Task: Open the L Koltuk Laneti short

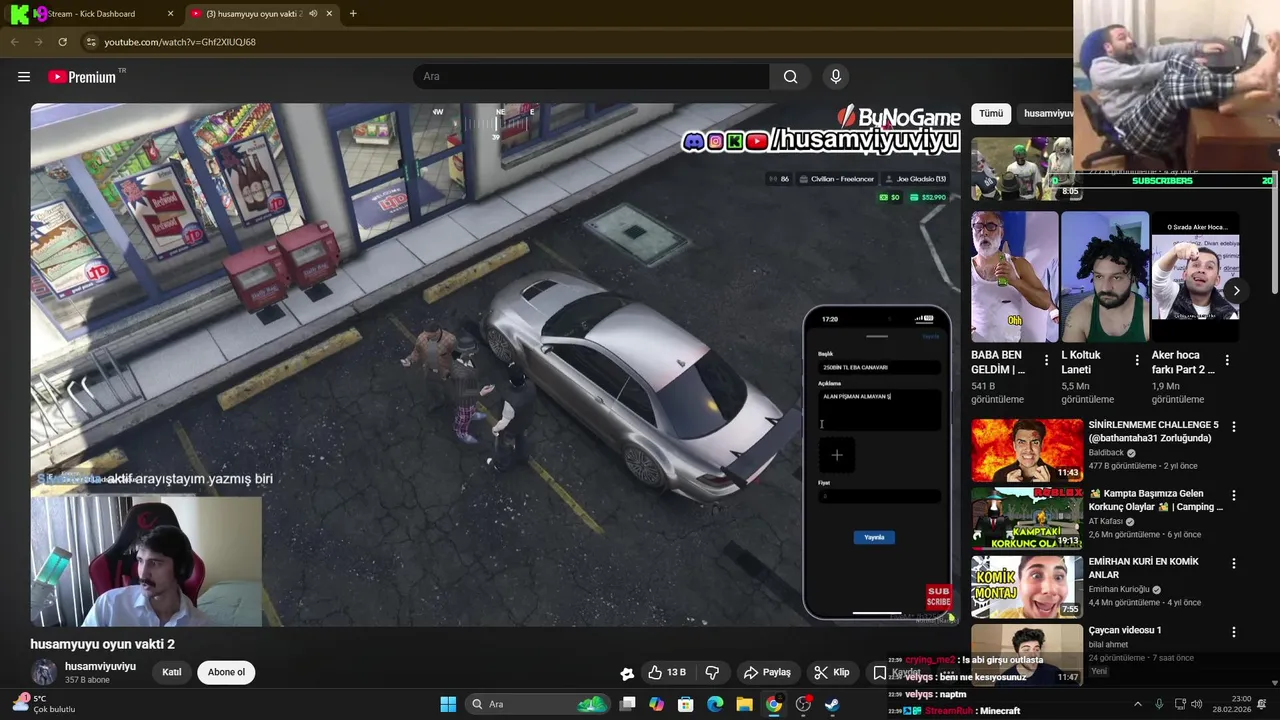Action: [x=1104, y=277]
